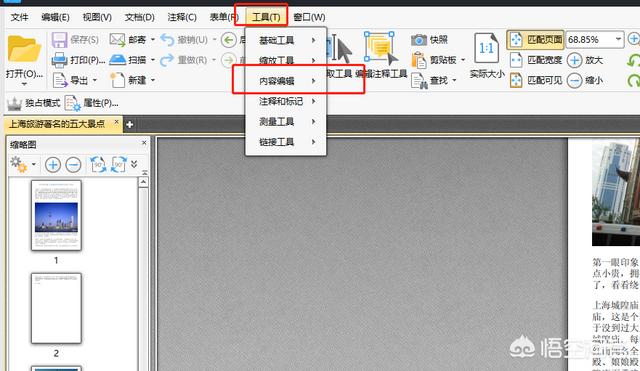Screen dimensions: 640x371
Task: Toggle Fit Width mode
Action: click(x=536, y=60)
